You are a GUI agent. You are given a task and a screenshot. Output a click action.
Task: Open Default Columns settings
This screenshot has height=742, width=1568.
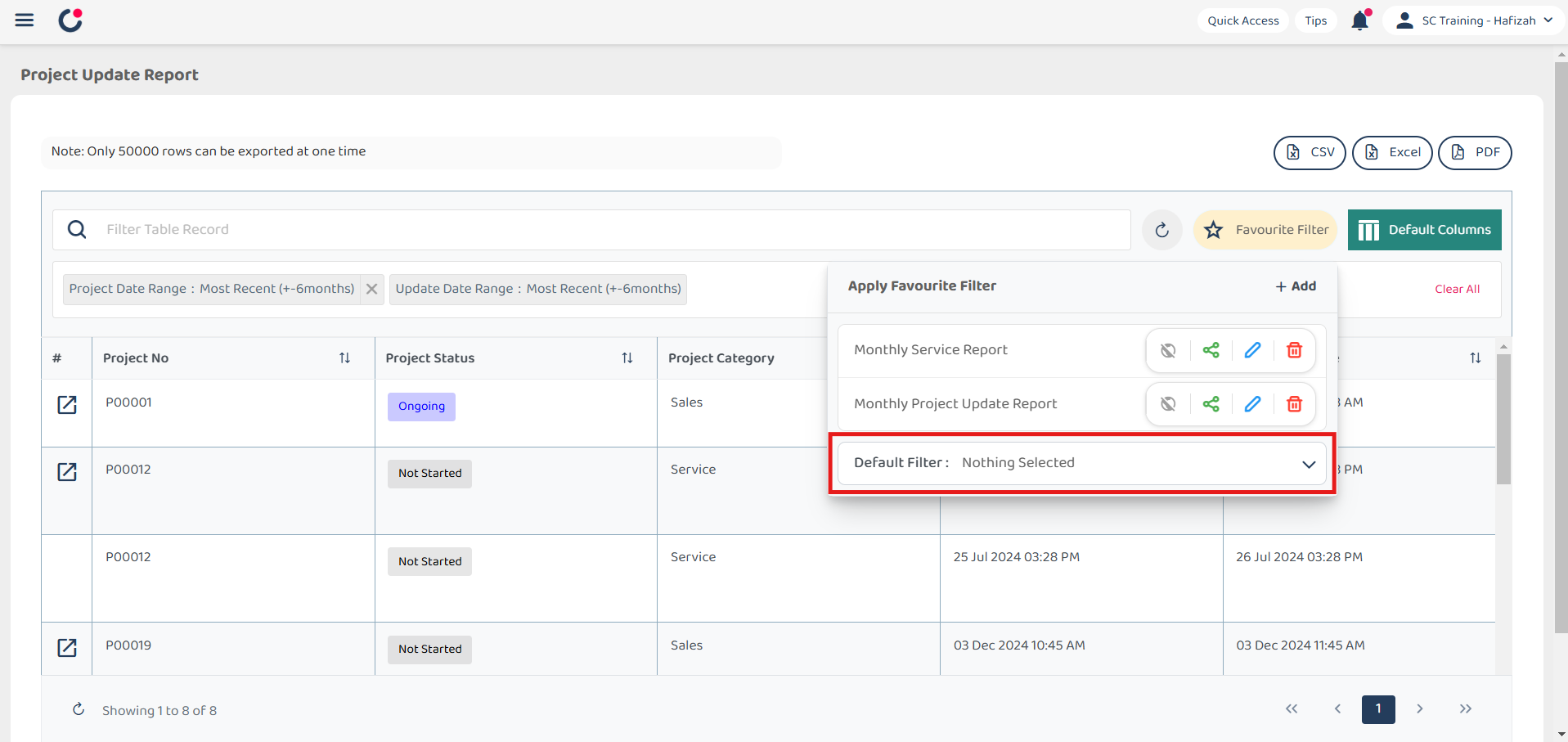tap(1425, 230)
